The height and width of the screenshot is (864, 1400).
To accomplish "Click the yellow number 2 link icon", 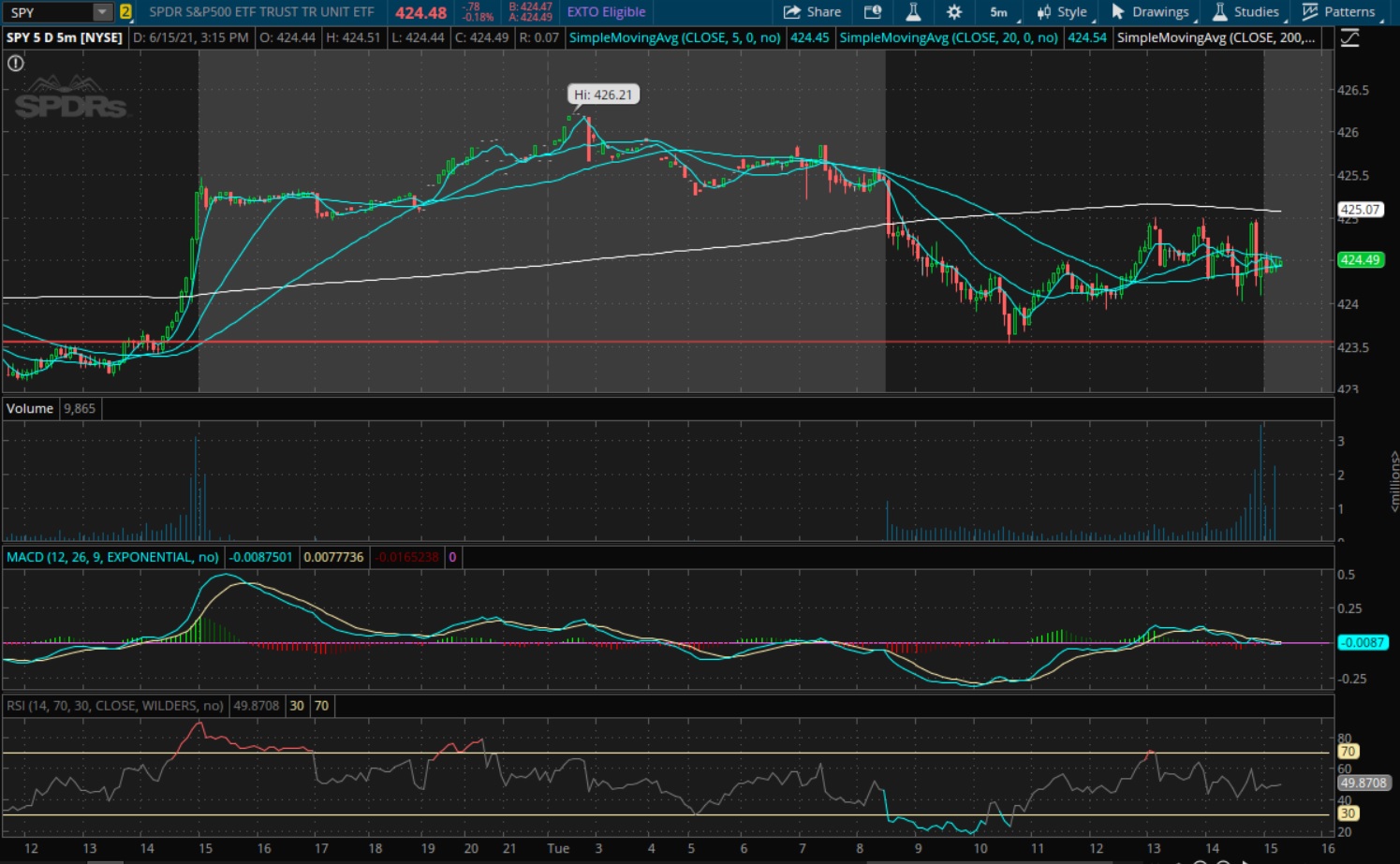I will (x=125, y=12).
